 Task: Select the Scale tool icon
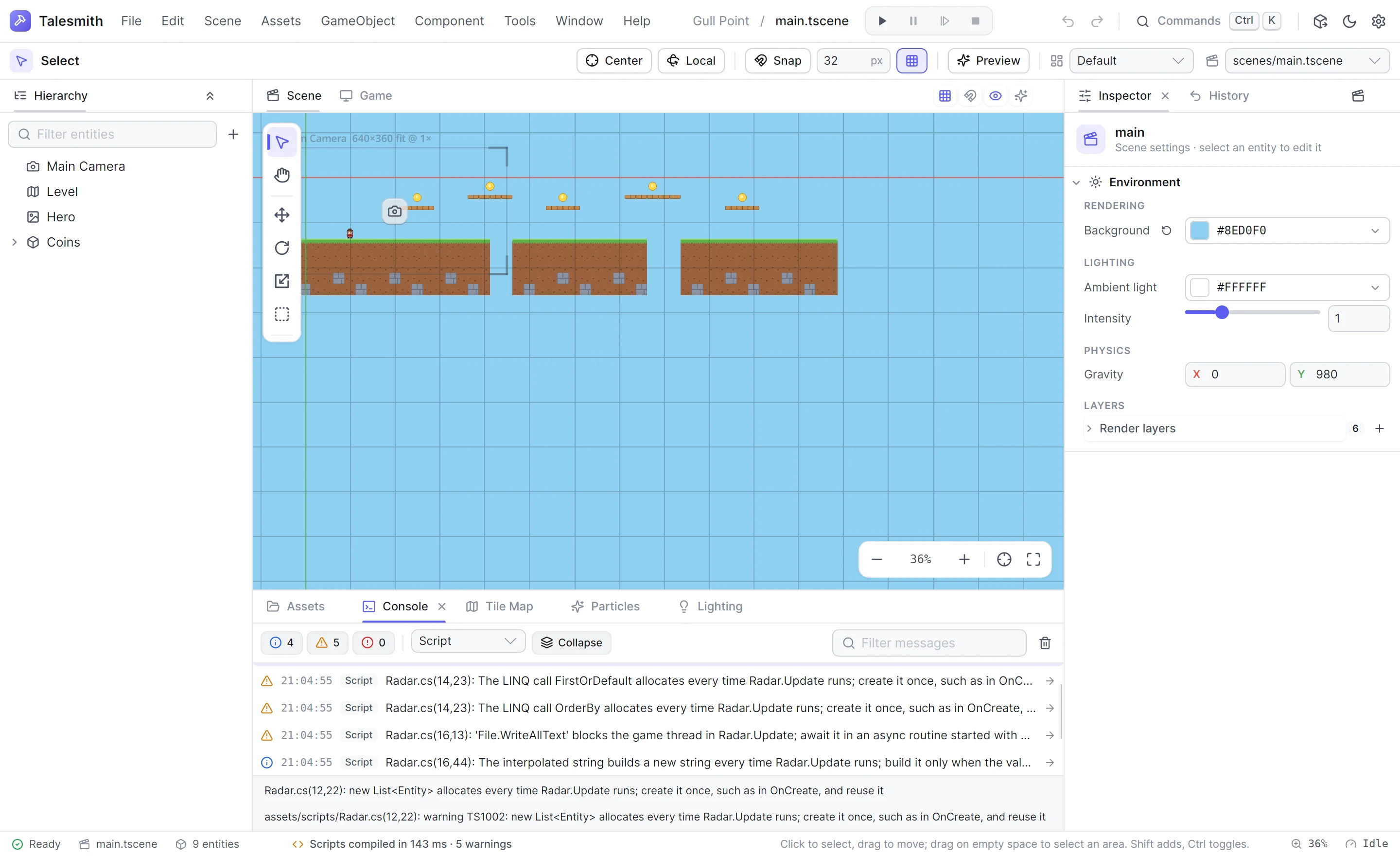pyautogui.click(x=282, y=281)
